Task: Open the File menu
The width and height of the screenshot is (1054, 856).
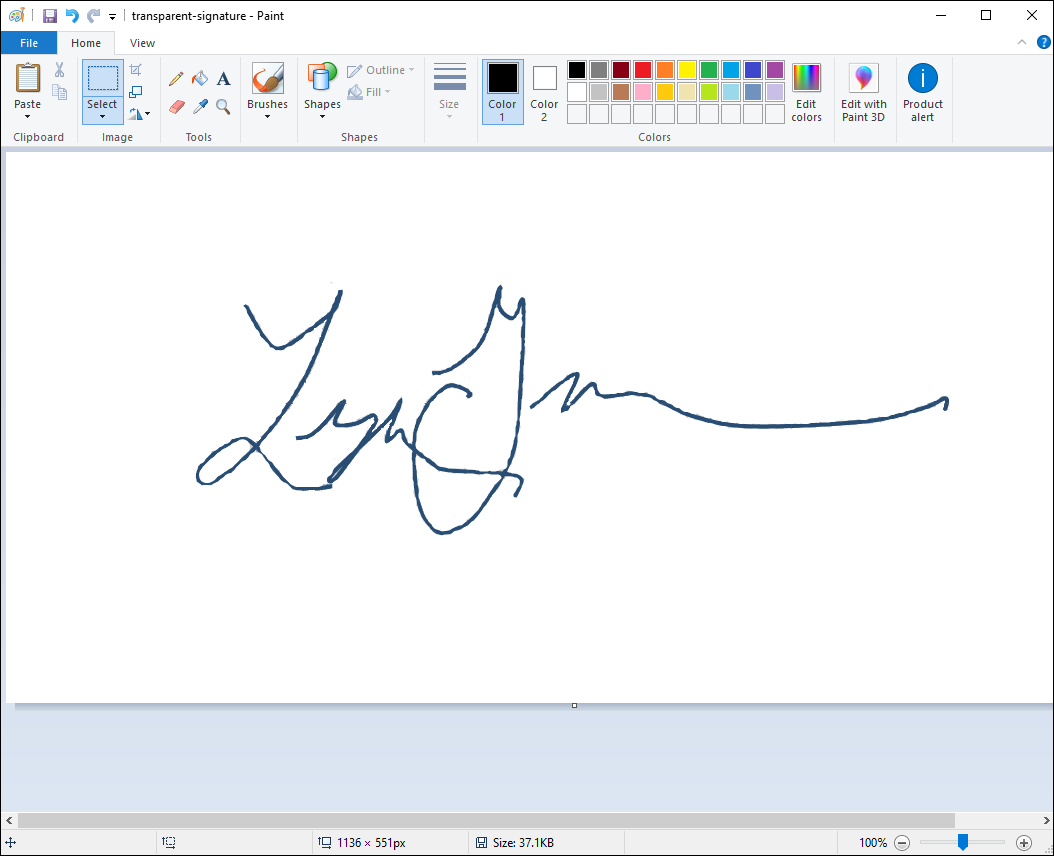Action: click(x=29, y=43)
